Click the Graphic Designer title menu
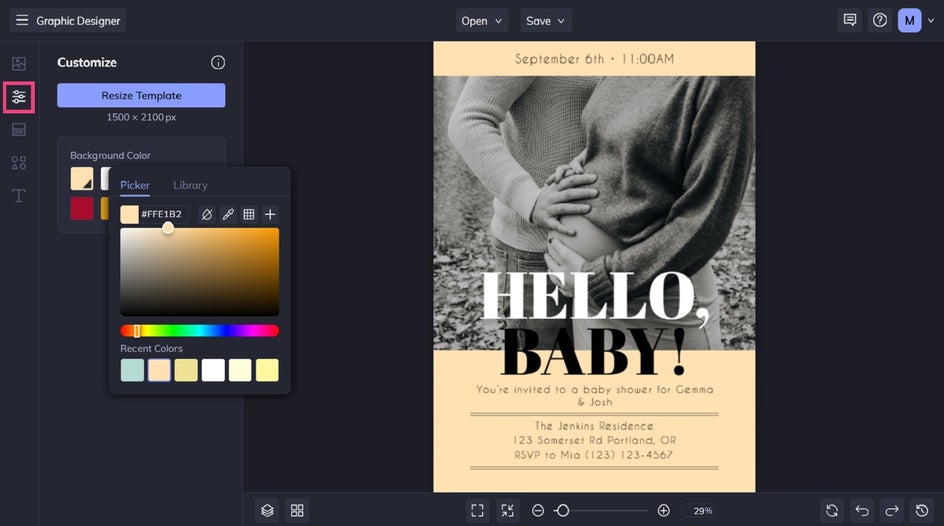The width and height of the screenshot is (944, 526). 78,20
